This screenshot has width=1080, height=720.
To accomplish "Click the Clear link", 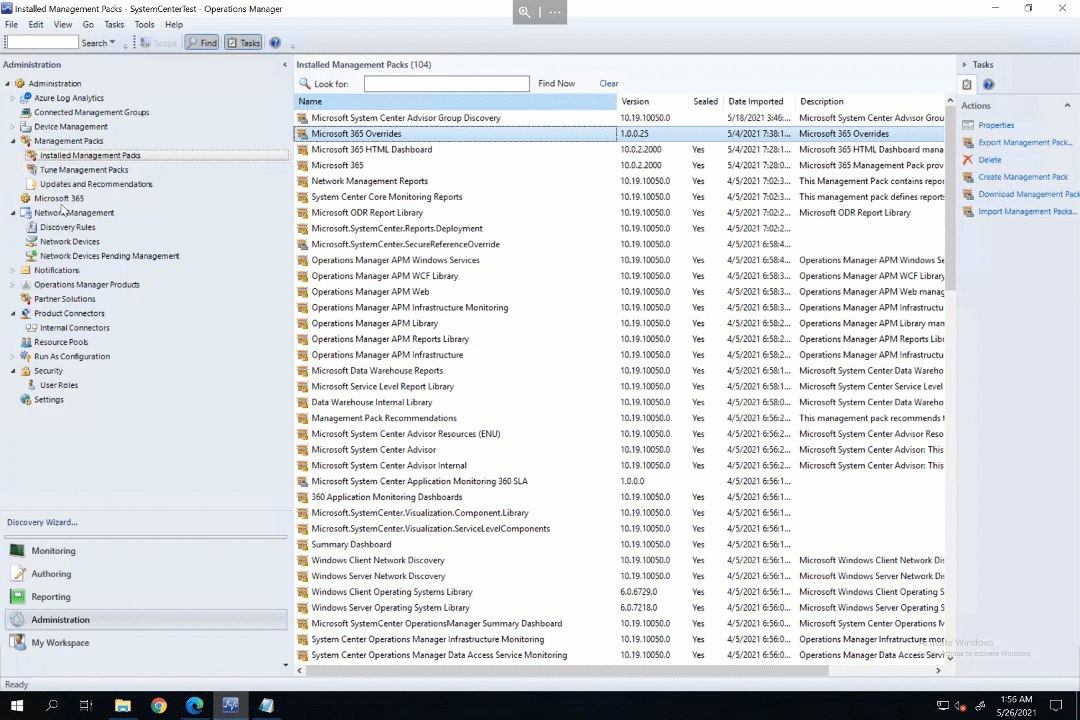I will tap(609, 83).
